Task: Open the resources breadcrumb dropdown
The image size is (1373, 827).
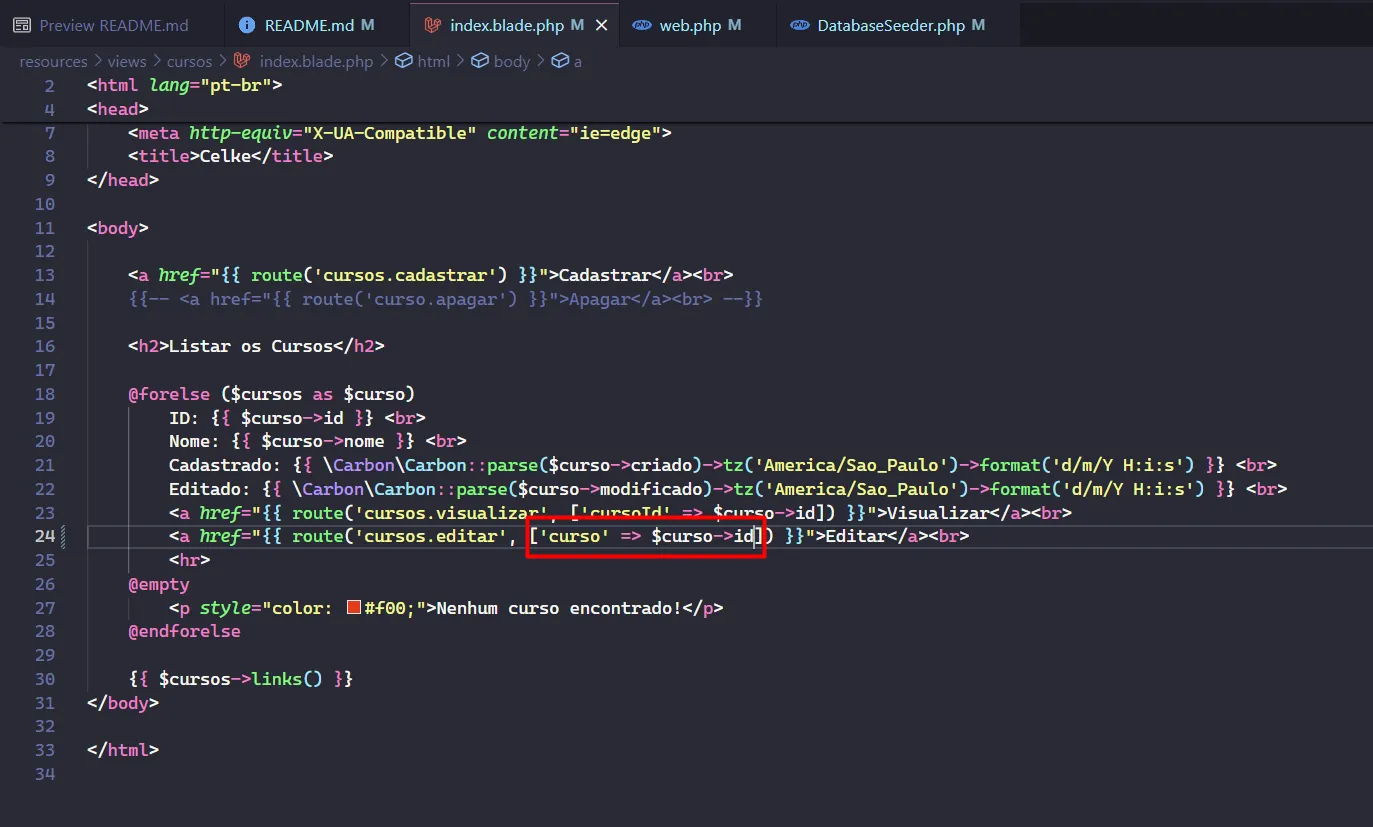Action: pos(53,61)
